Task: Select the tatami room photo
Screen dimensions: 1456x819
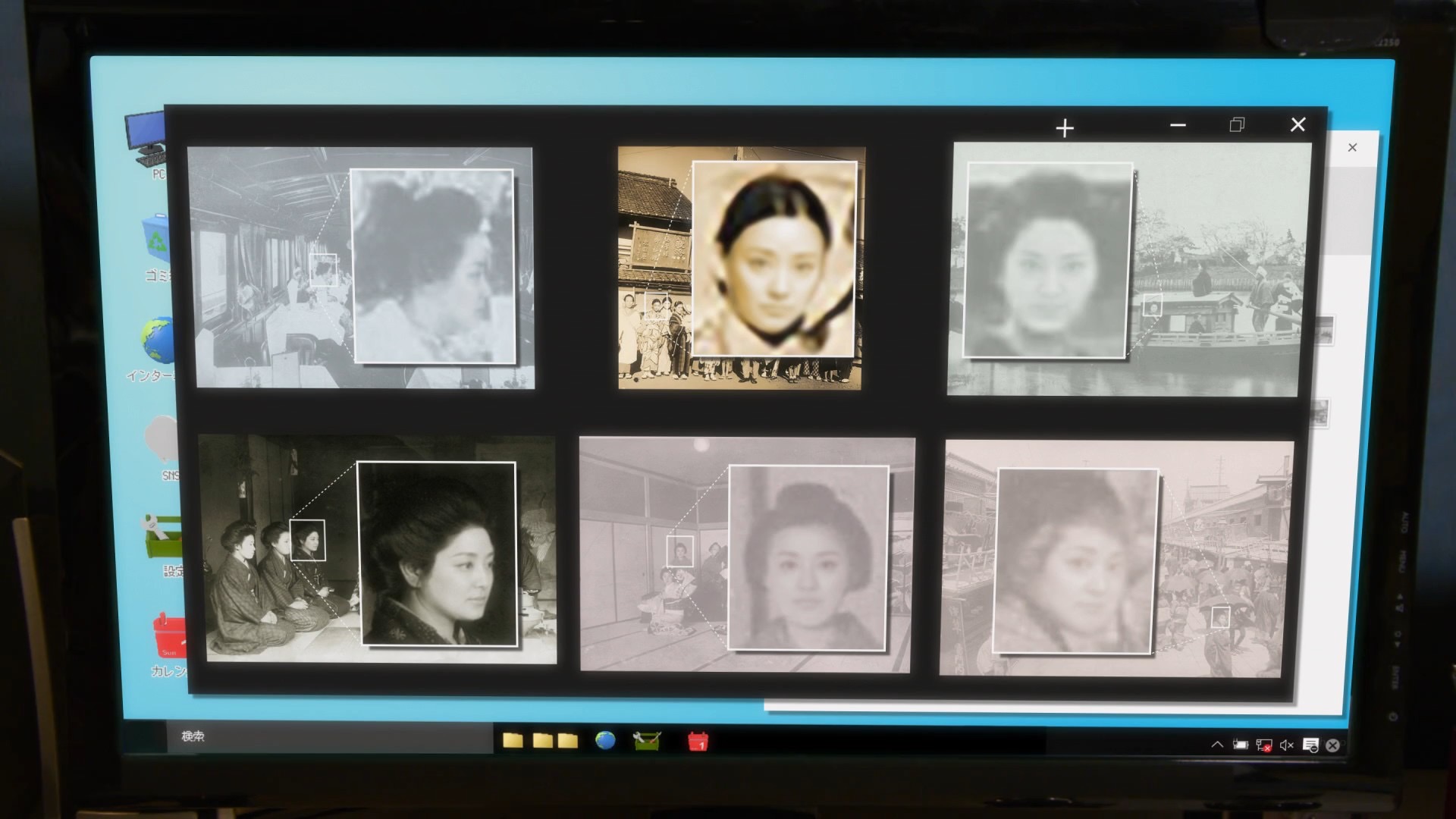Action: pos(746,554)
